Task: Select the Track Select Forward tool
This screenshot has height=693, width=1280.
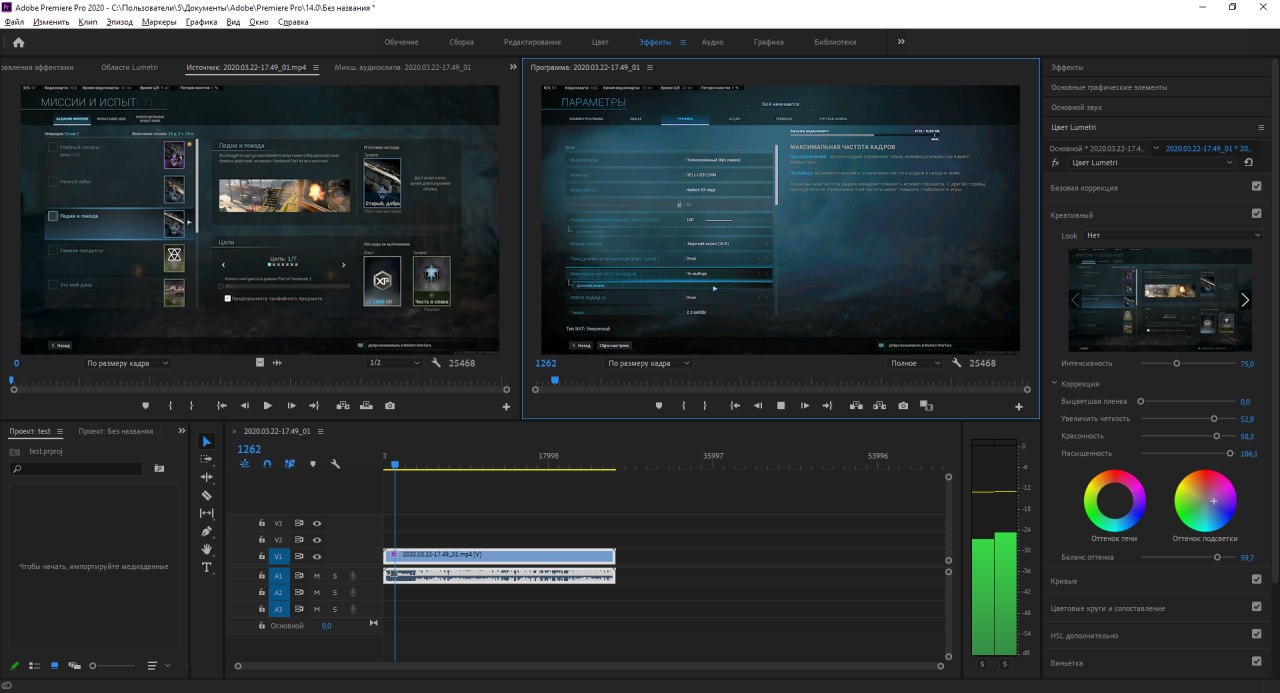Action: (207, 459)
